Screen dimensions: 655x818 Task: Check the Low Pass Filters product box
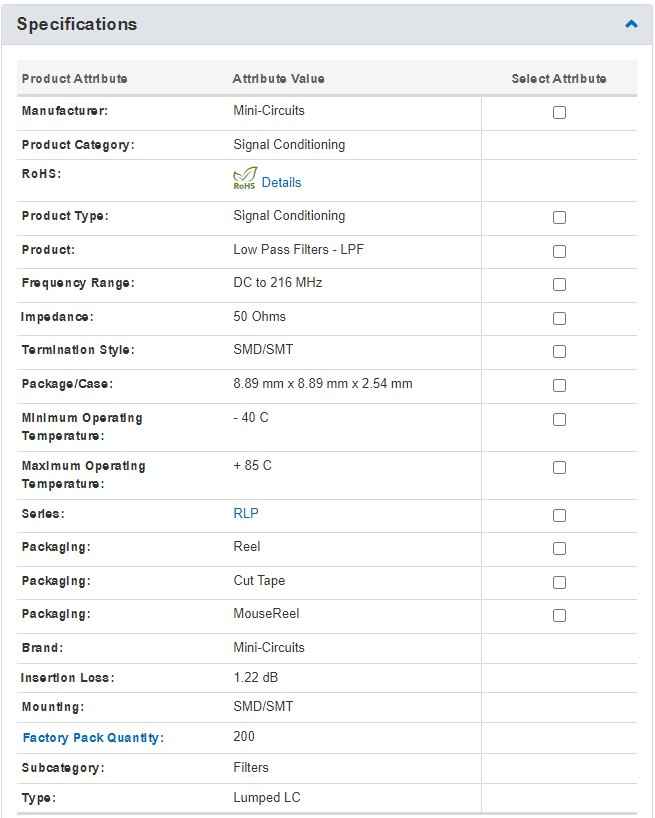(x=559, y=252)
